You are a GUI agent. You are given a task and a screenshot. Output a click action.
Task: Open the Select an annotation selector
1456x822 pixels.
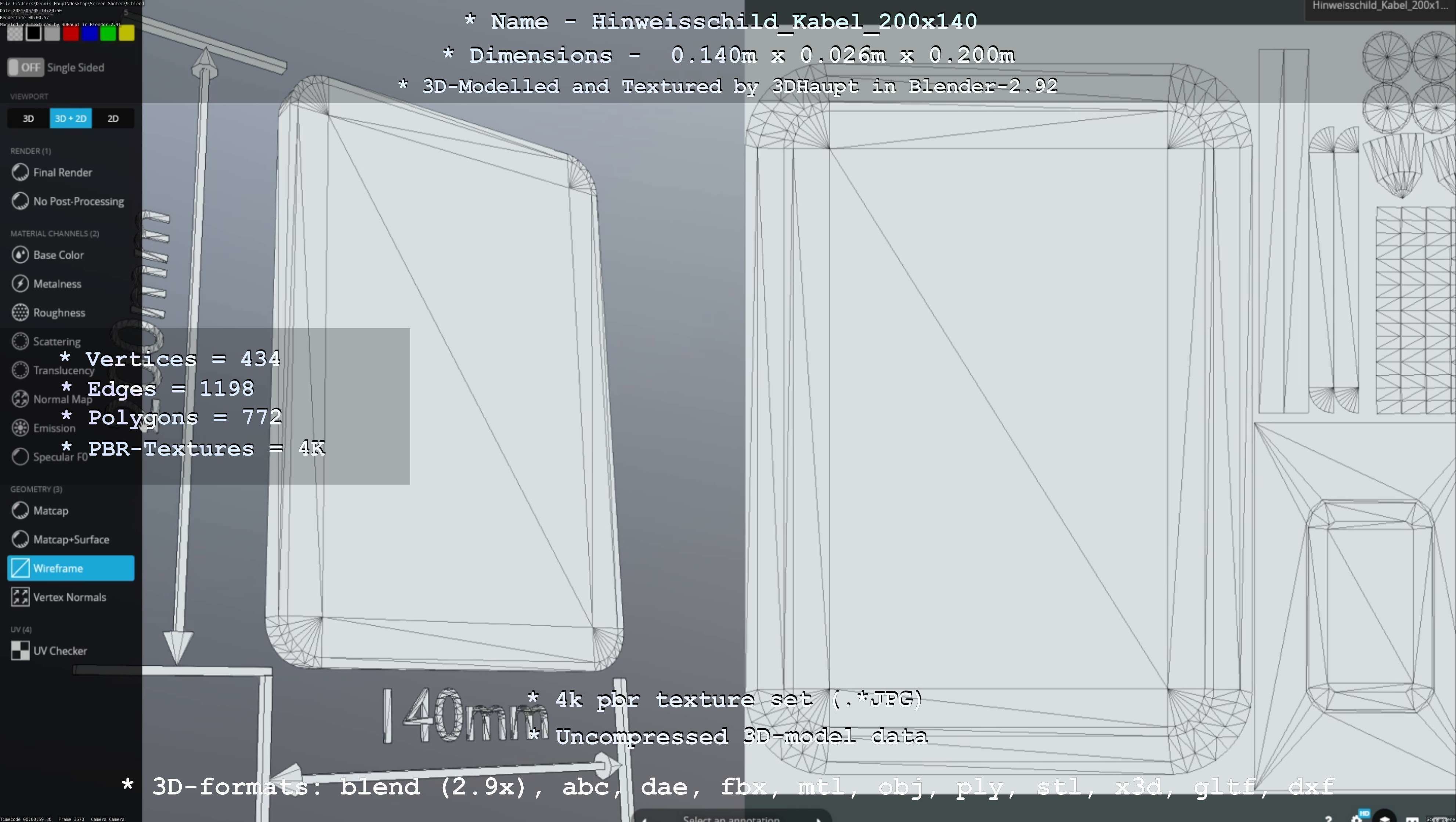tap(731, 818)
